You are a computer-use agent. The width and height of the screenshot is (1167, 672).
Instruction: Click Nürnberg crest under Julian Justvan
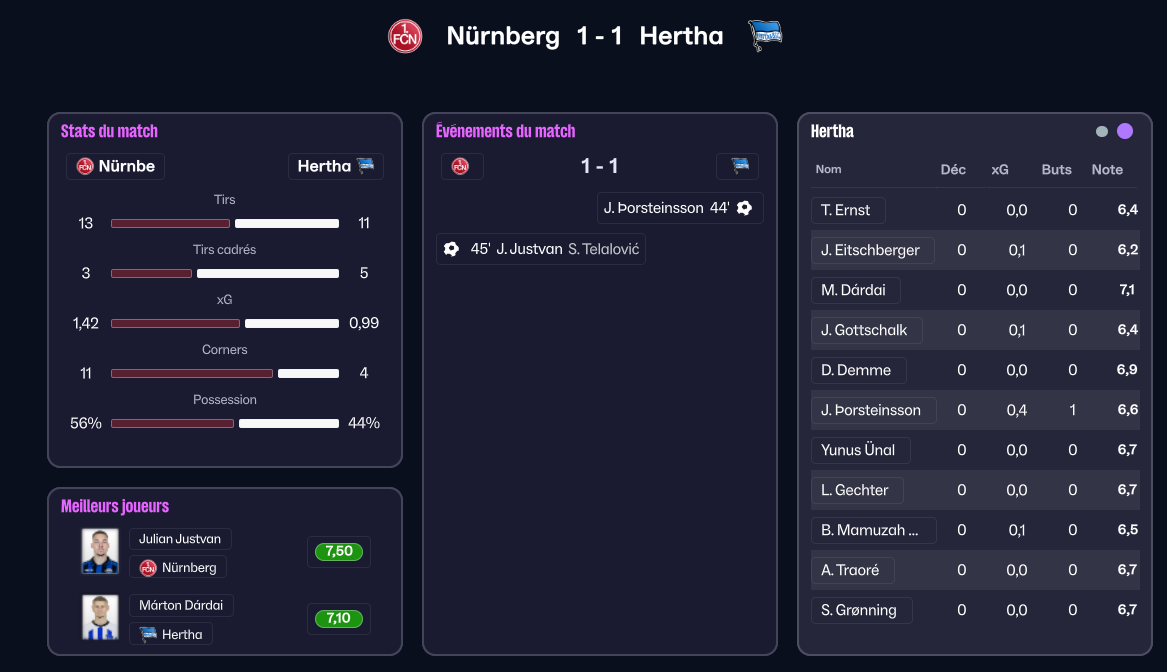pyautogui.click(x=148, y=568)
